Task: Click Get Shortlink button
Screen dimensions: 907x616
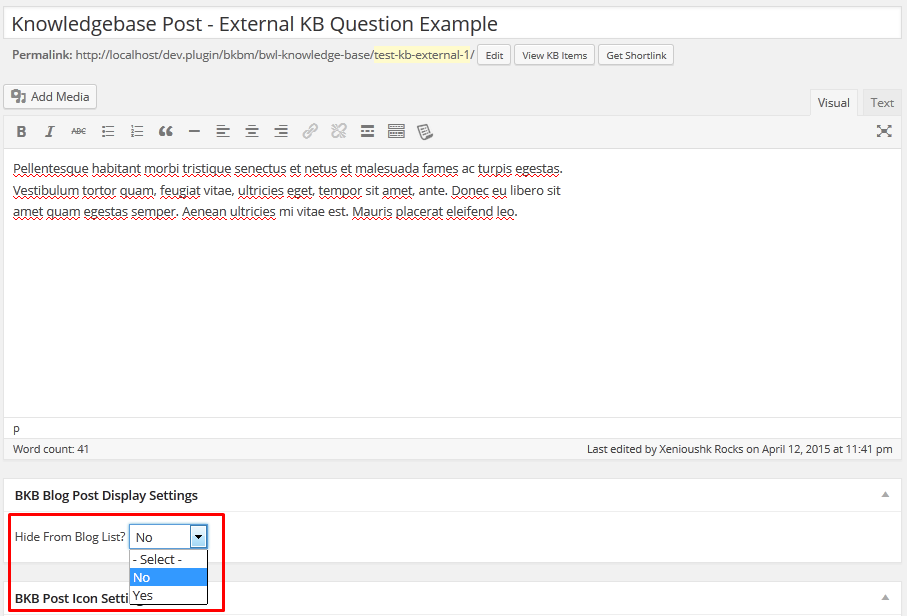Action: [636, 56]
